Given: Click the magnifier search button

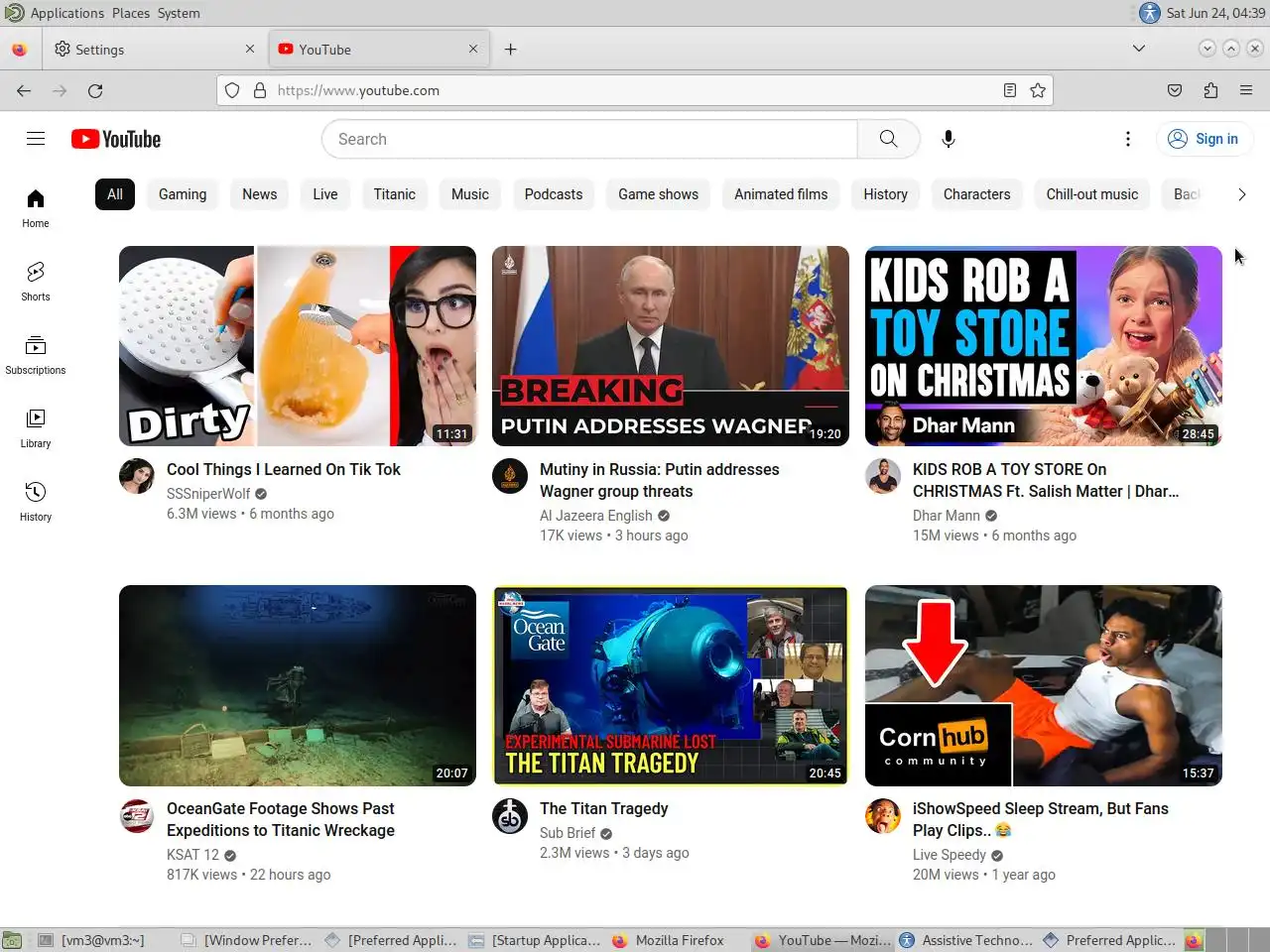Looking at the screenshot, I should point(888,139).
